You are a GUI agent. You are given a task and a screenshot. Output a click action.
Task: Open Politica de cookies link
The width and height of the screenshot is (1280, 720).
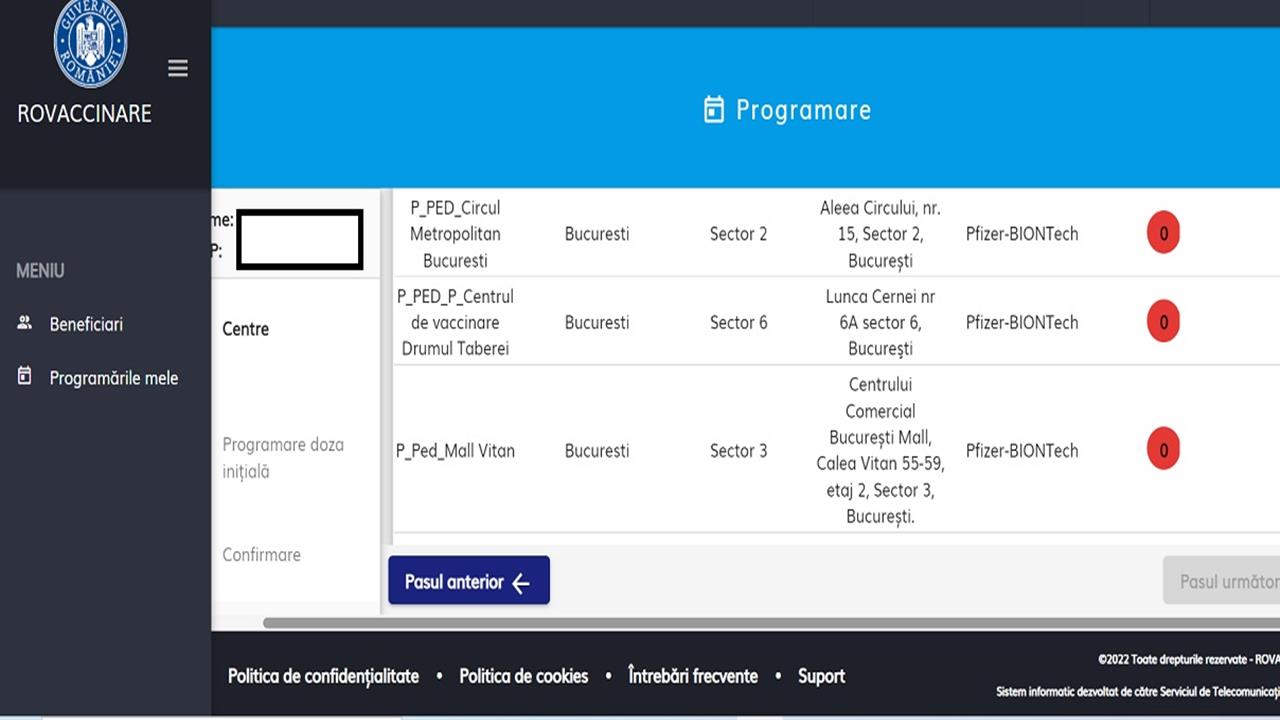[x=524, y=676]
